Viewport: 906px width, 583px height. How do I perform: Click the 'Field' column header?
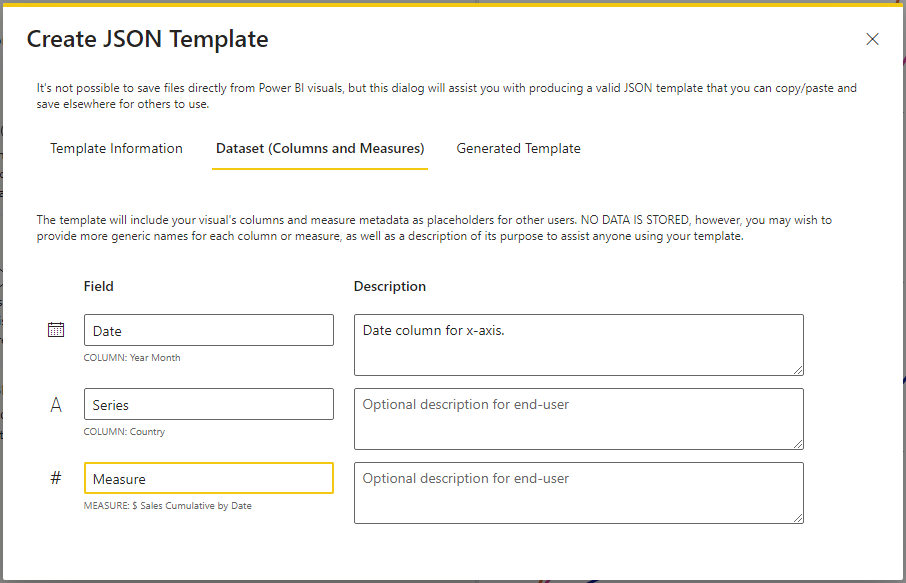[99, 287]
